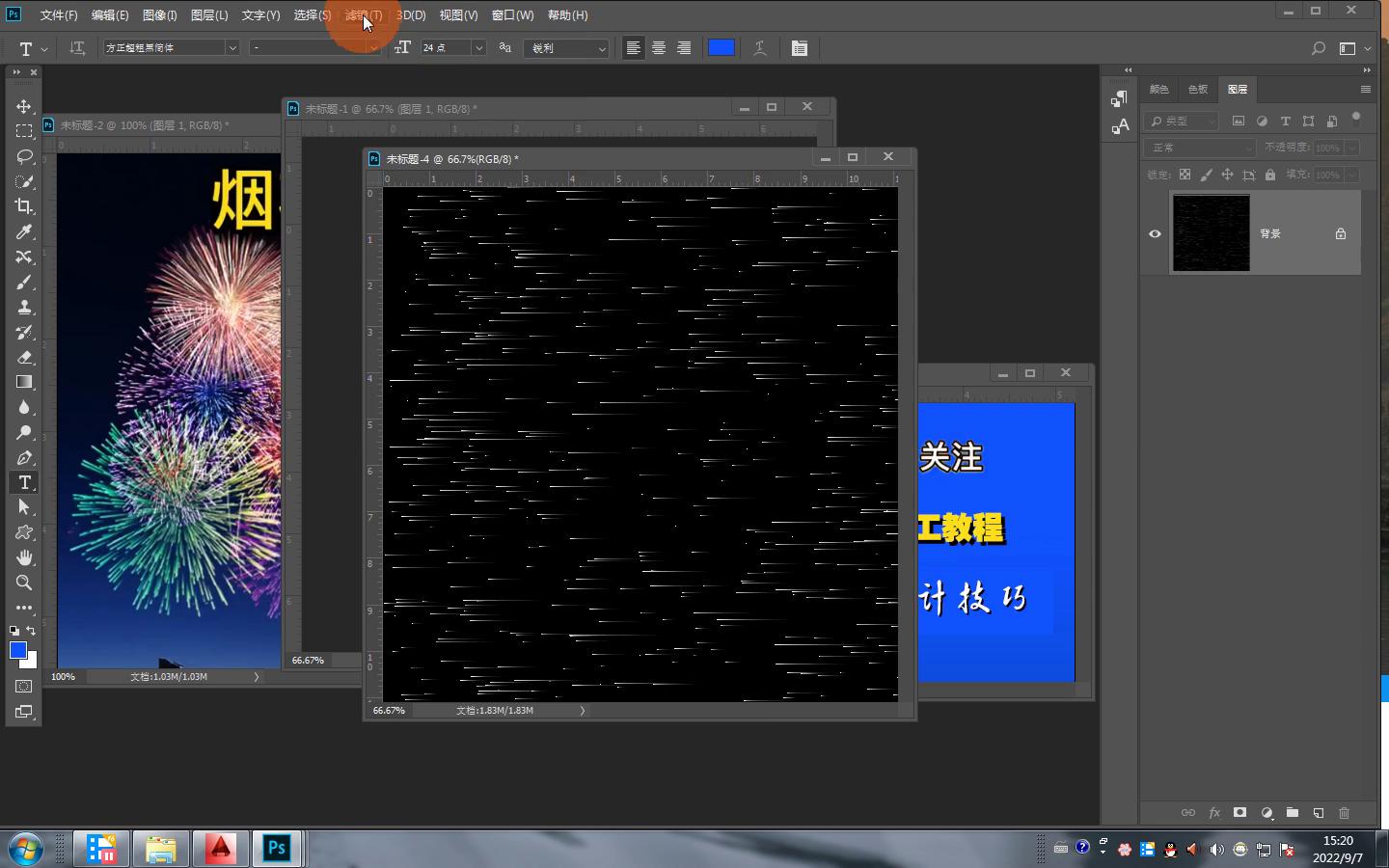This screenshot has width=1389, height=868.
Task: Toggle lock transparent pixels in Layers
Action: pos(1185,175)
